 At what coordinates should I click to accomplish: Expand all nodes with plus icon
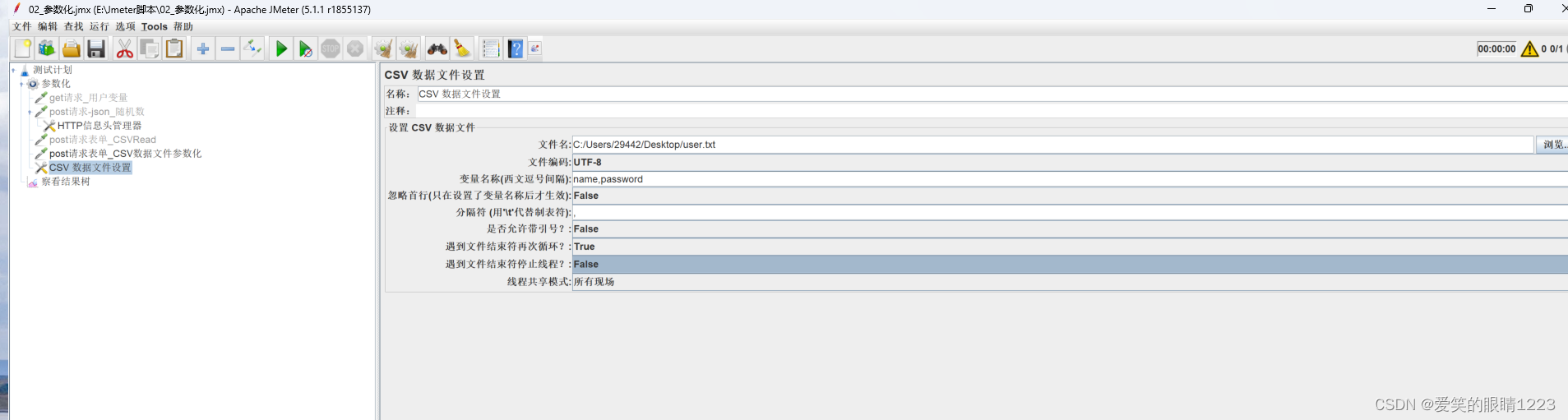[202, 48]
